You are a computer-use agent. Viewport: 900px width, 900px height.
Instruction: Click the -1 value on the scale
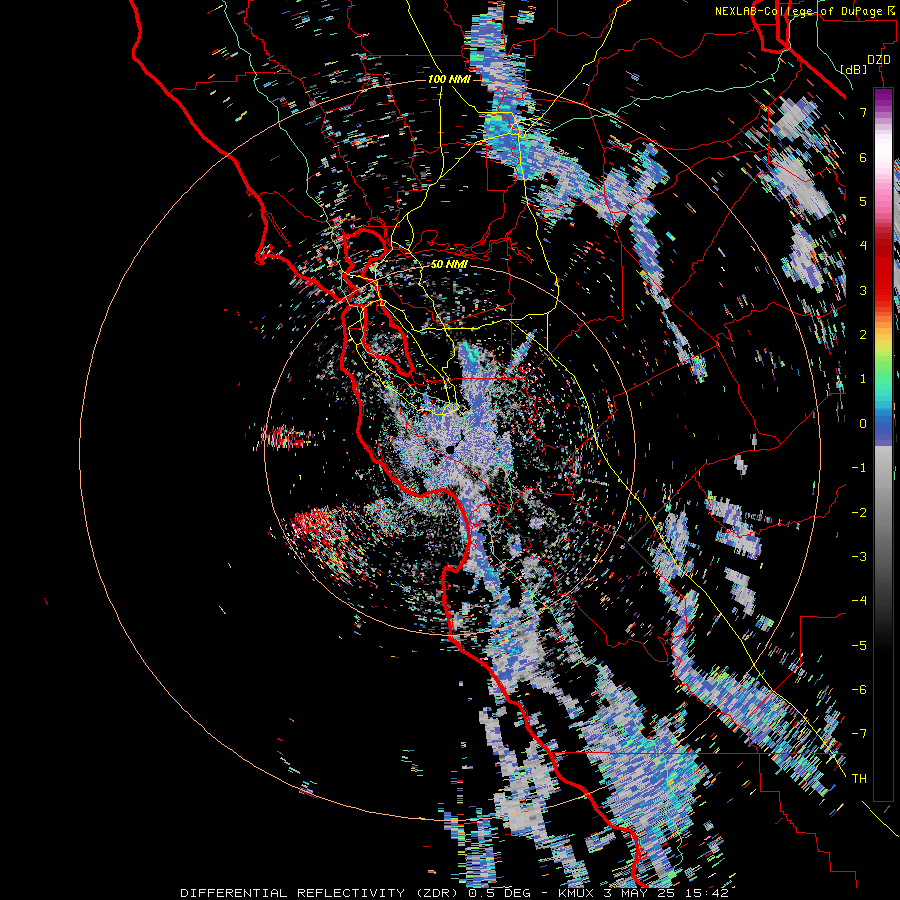(x=859, y=468)
